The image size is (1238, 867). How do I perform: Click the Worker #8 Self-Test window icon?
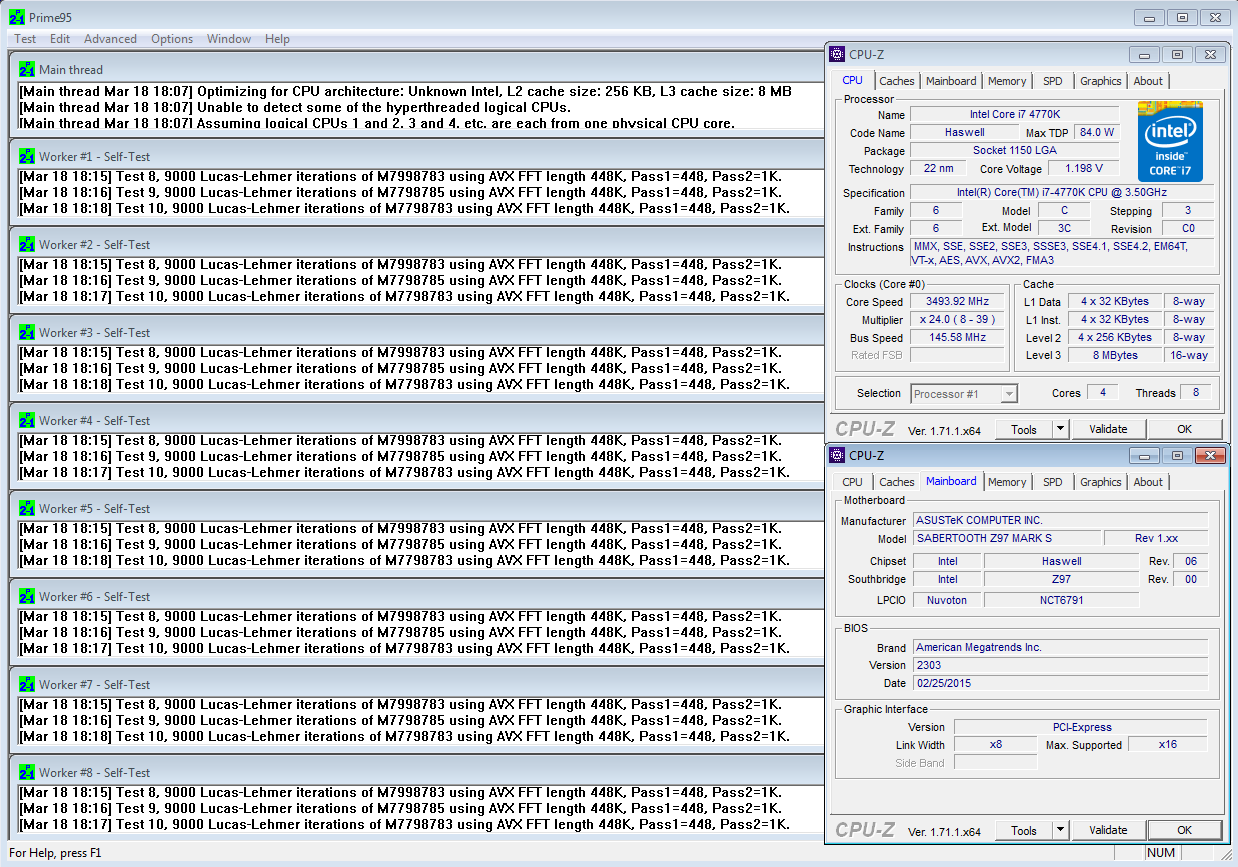click(x=27, y=773)
